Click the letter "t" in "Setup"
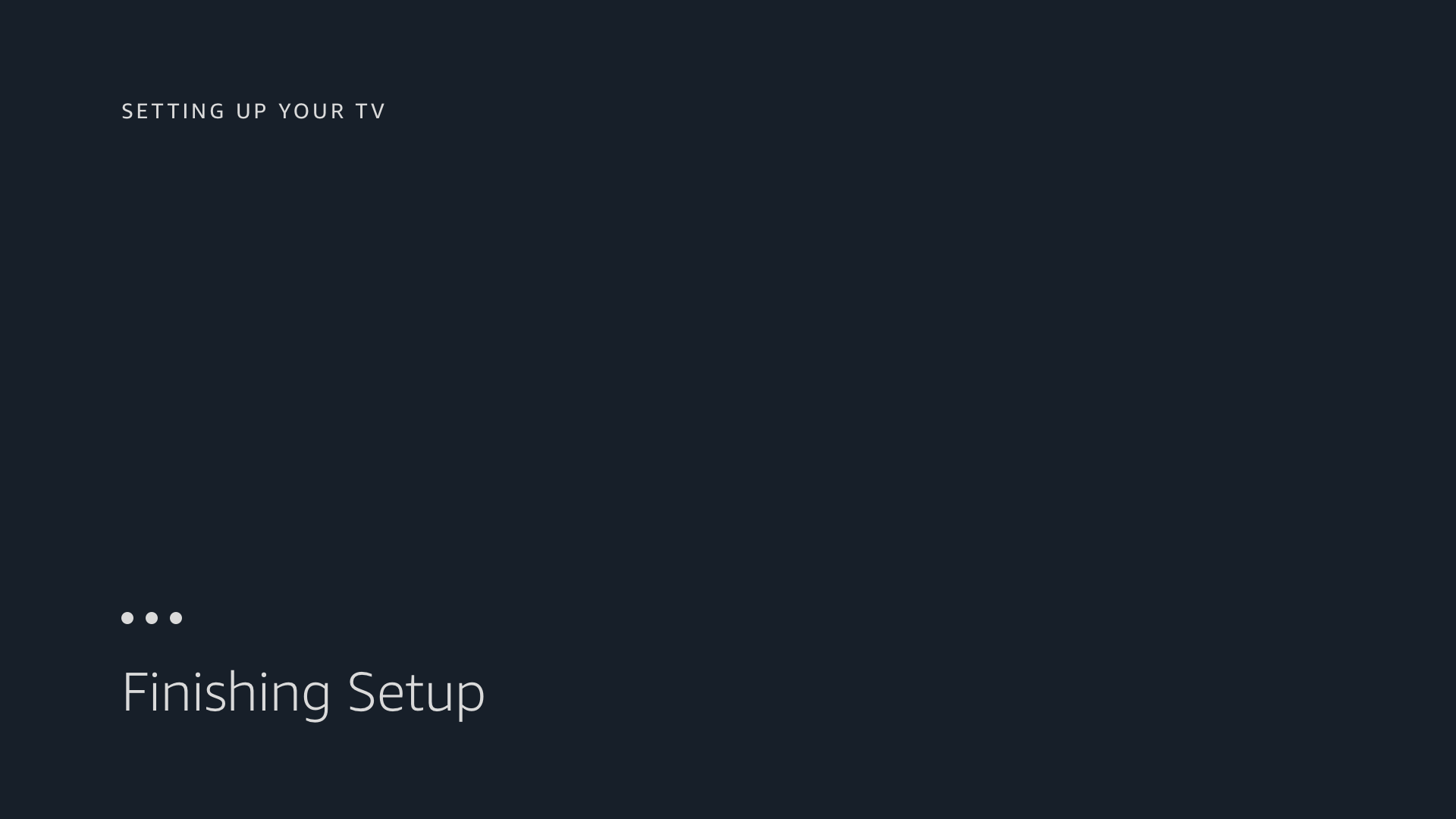Viewport: 1456px width, 819px height. click(413, 692)
